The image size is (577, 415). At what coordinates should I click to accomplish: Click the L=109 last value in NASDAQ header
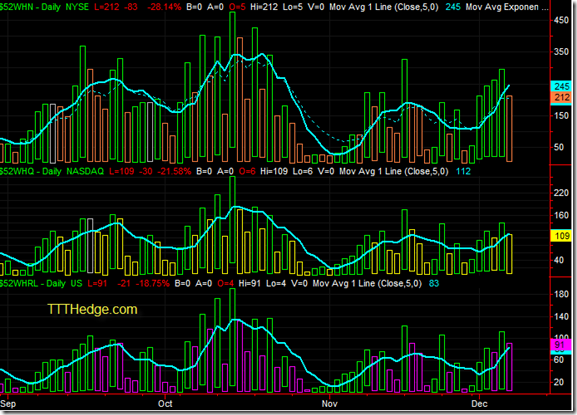pos(122,171)
